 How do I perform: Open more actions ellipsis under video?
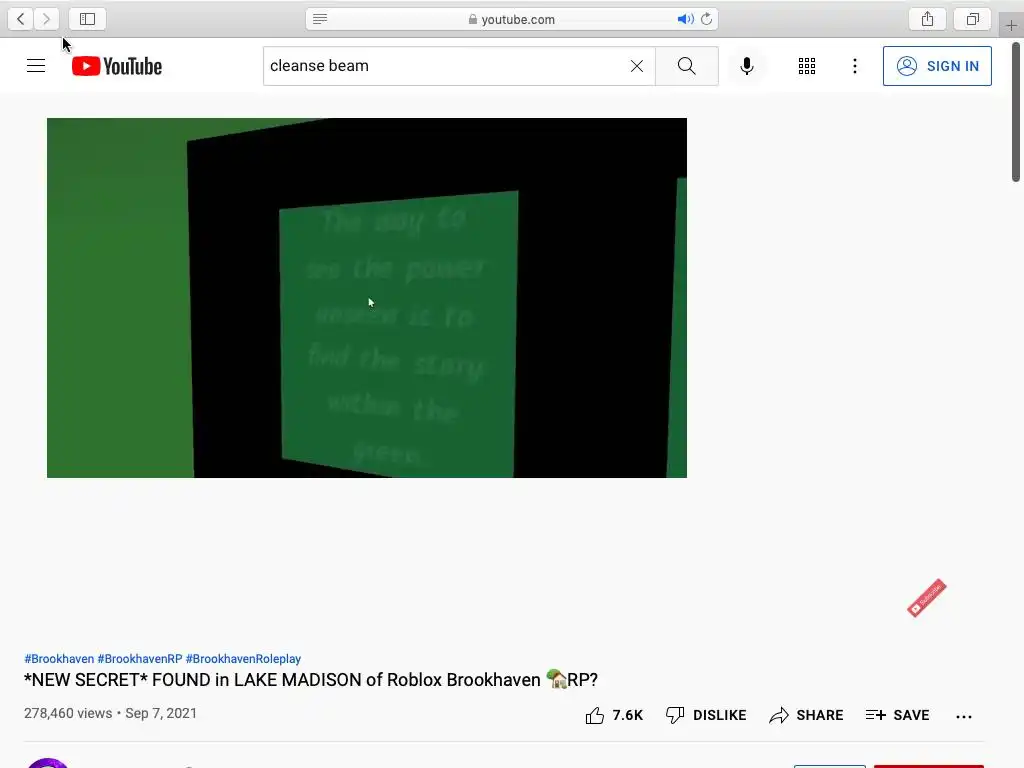click(964, 716)
